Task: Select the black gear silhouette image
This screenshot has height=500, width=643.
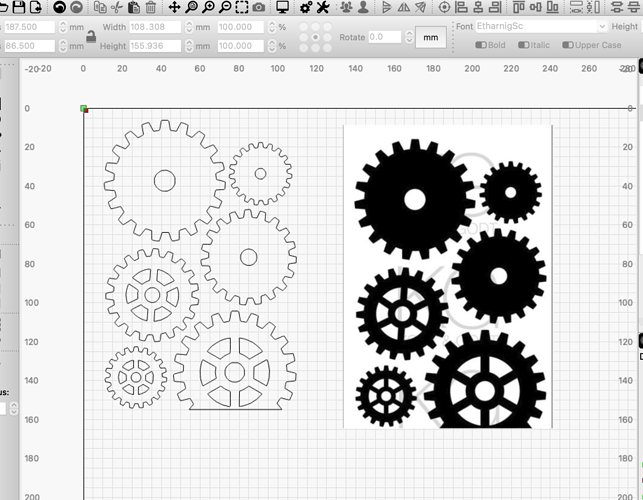Action: tap(448, 277)
